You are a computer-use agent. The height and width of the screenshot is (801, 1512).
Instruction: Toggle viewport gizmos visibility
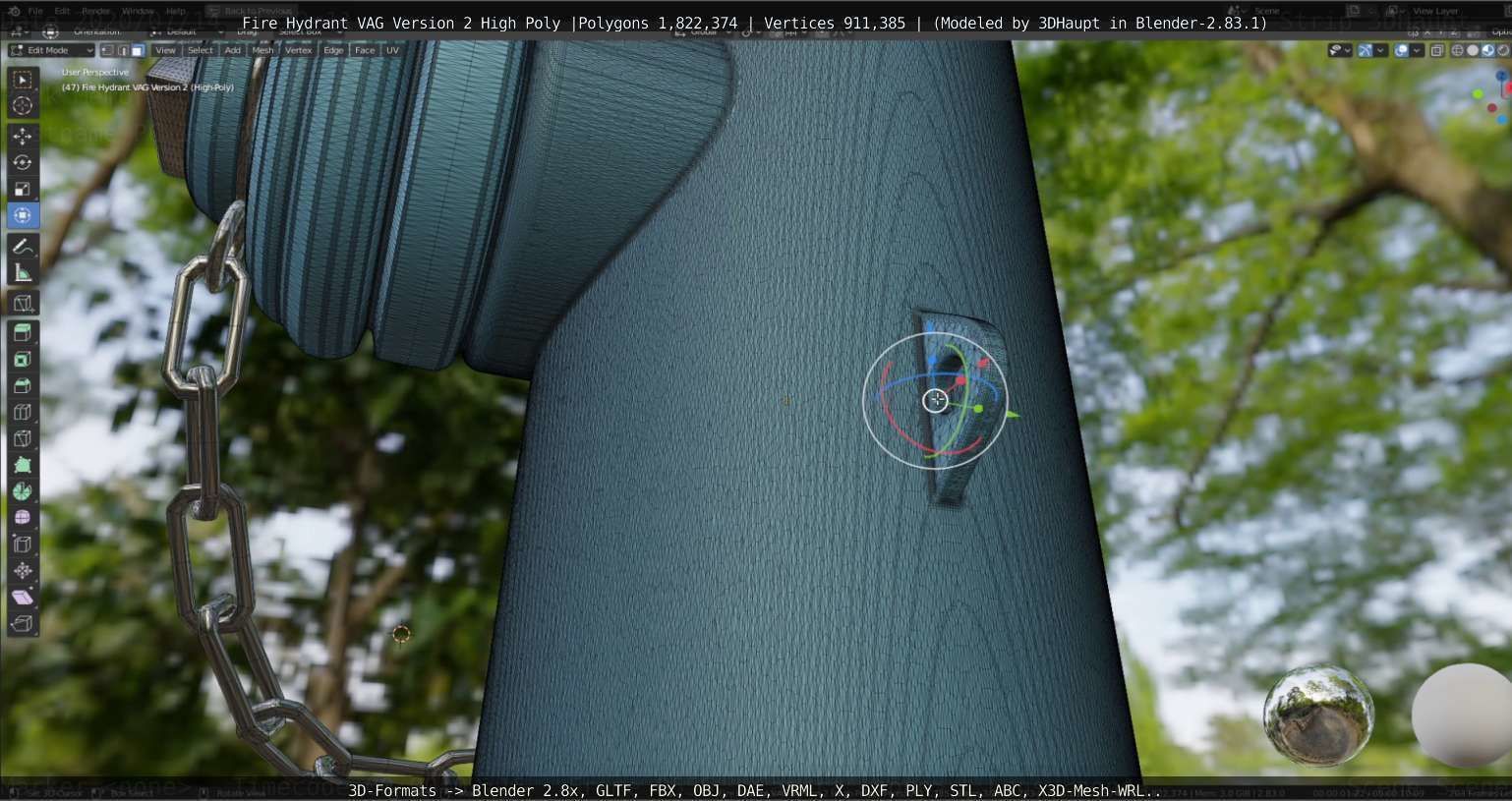[1365, 50]
